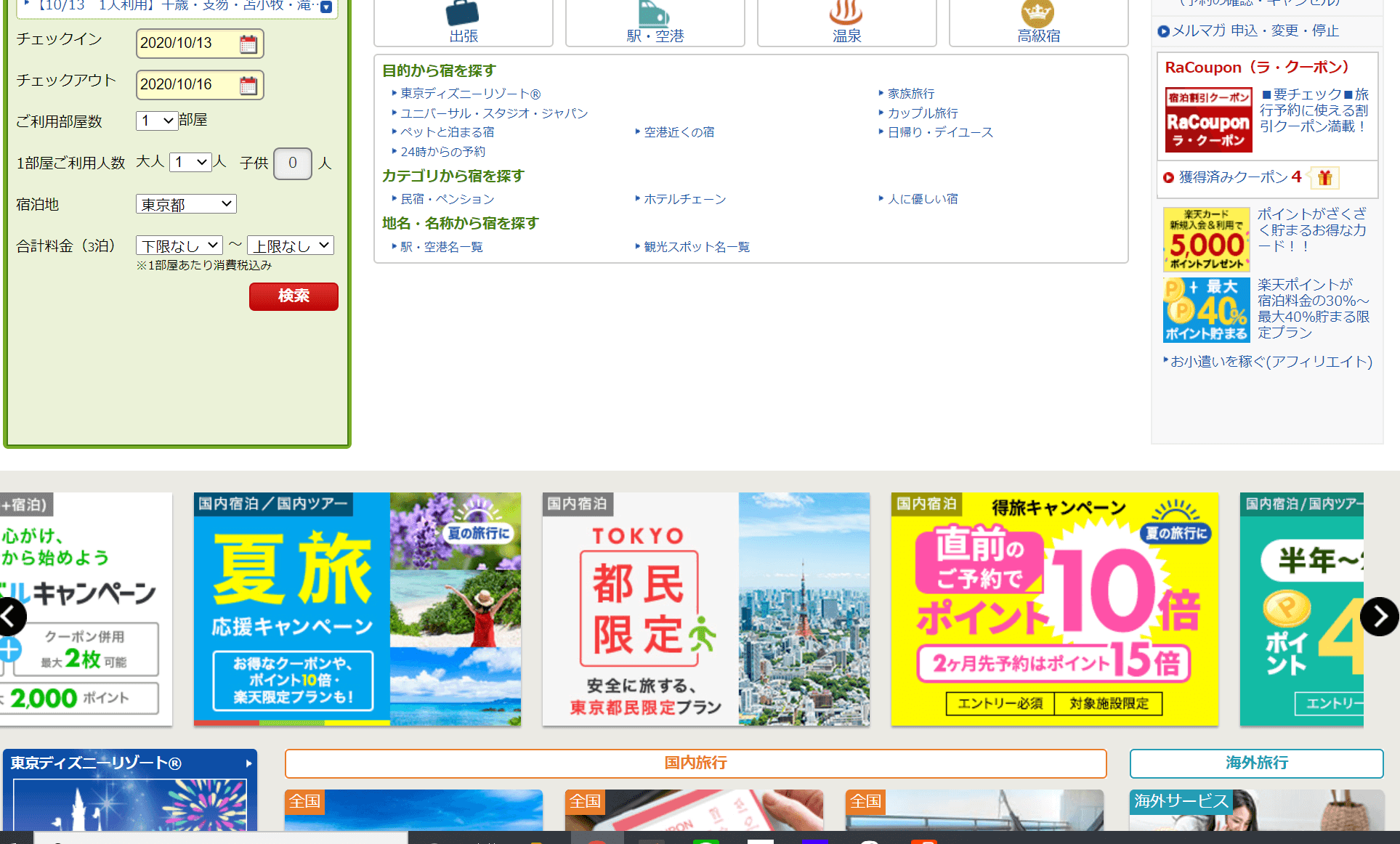Open the check-out date calendar icon
1400x844 pixels.
(248, 86)
